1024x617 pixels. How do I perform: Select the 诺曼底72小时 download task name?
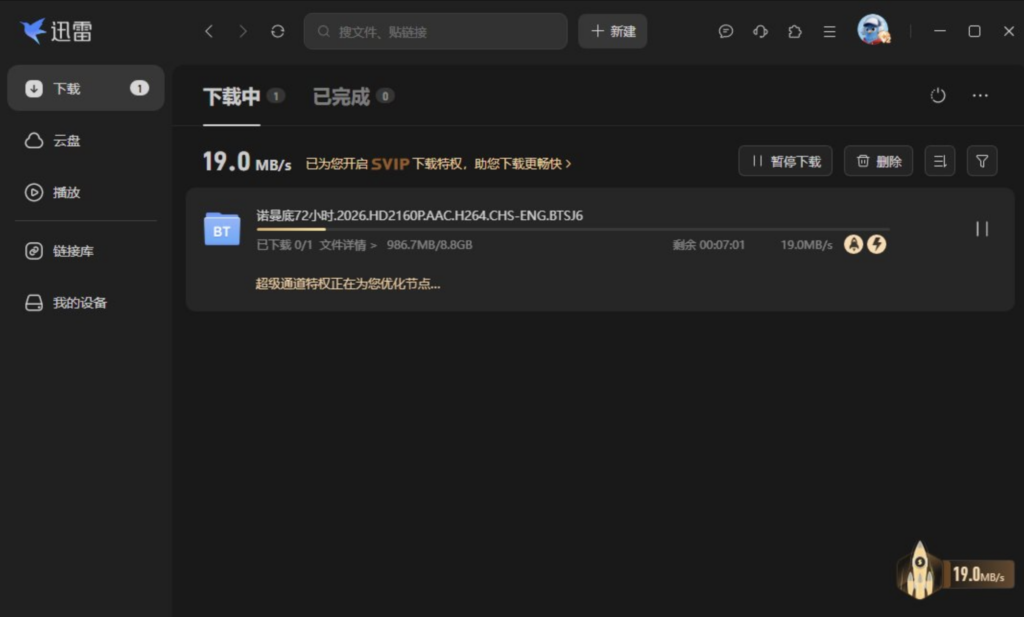pos(419,215)
